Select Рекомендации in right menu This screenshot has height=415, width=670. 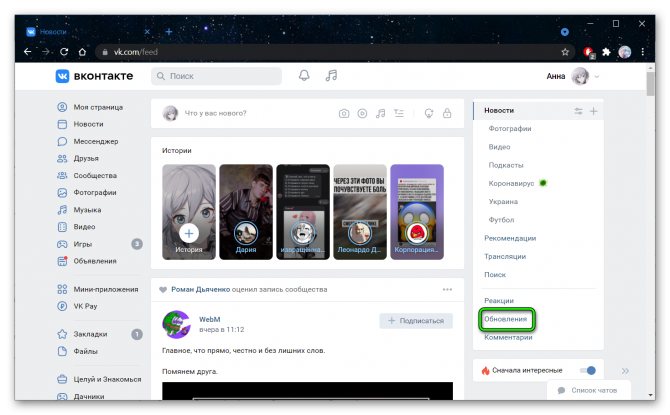(510, 238)
